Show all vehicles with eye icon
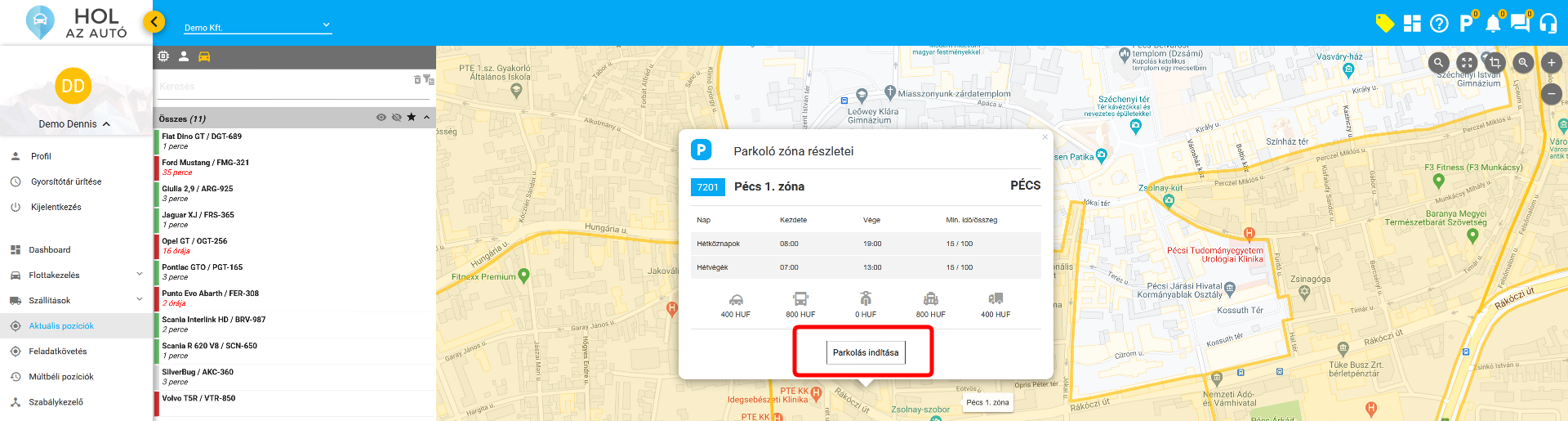The height and width of the screenshot is (421, 1568). point(381,118)
